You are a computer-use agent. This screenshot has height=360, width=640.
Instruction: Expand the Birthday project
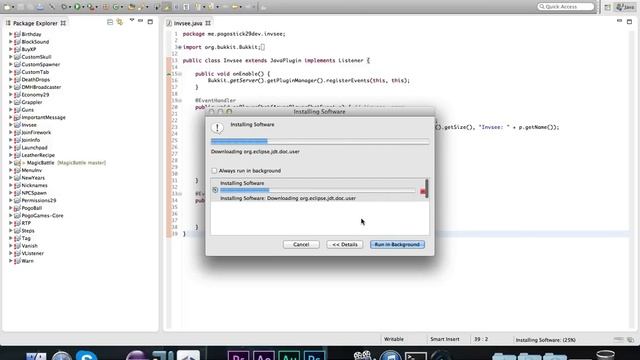pyautogui.click(x=11, y=34)
